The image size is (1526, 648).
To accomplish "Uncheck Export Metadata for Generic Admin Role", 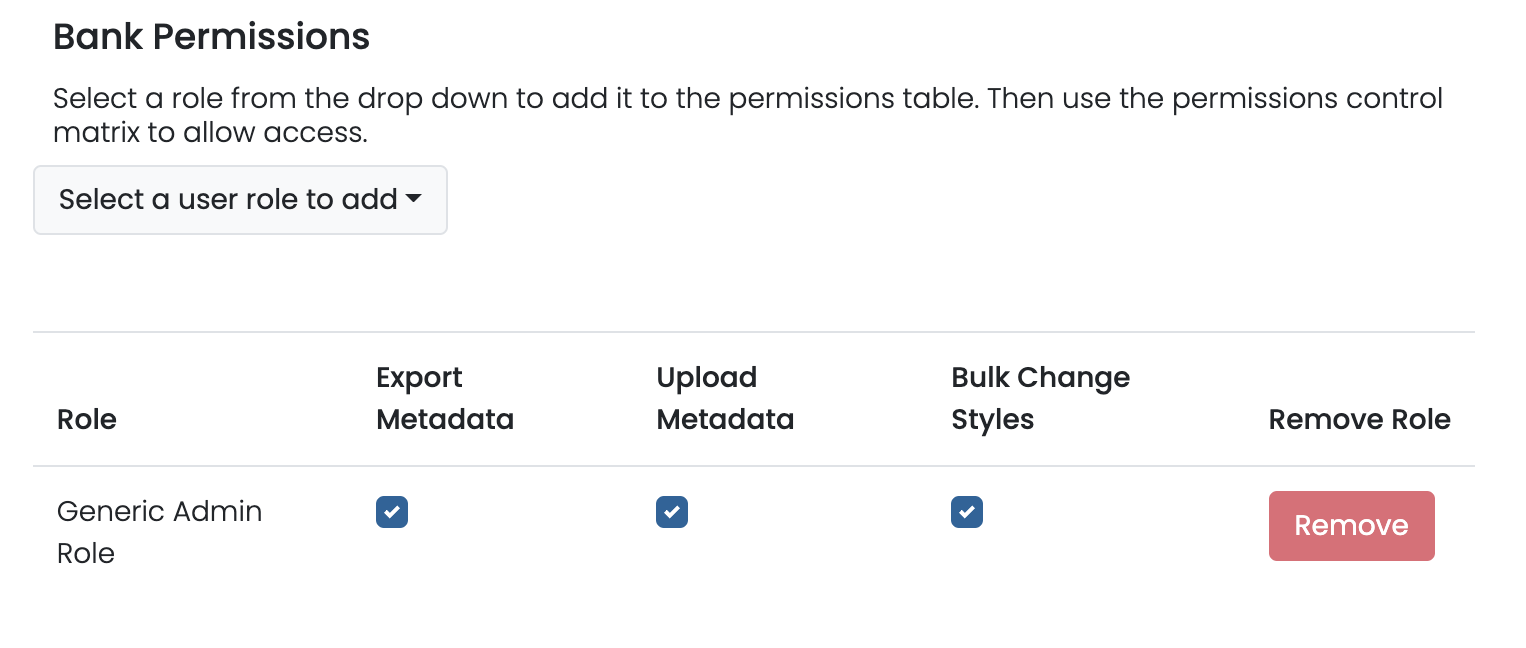I will pos(392,512).
